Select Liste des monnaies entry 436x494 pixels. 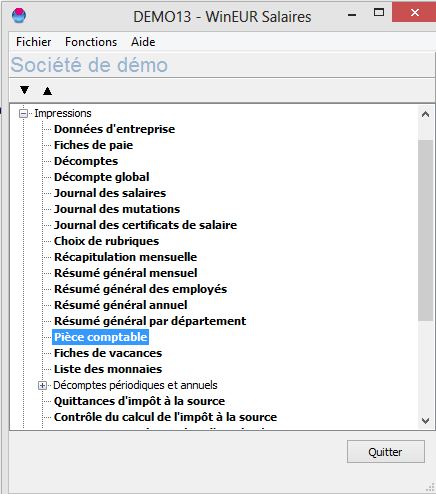pos(108,369)
